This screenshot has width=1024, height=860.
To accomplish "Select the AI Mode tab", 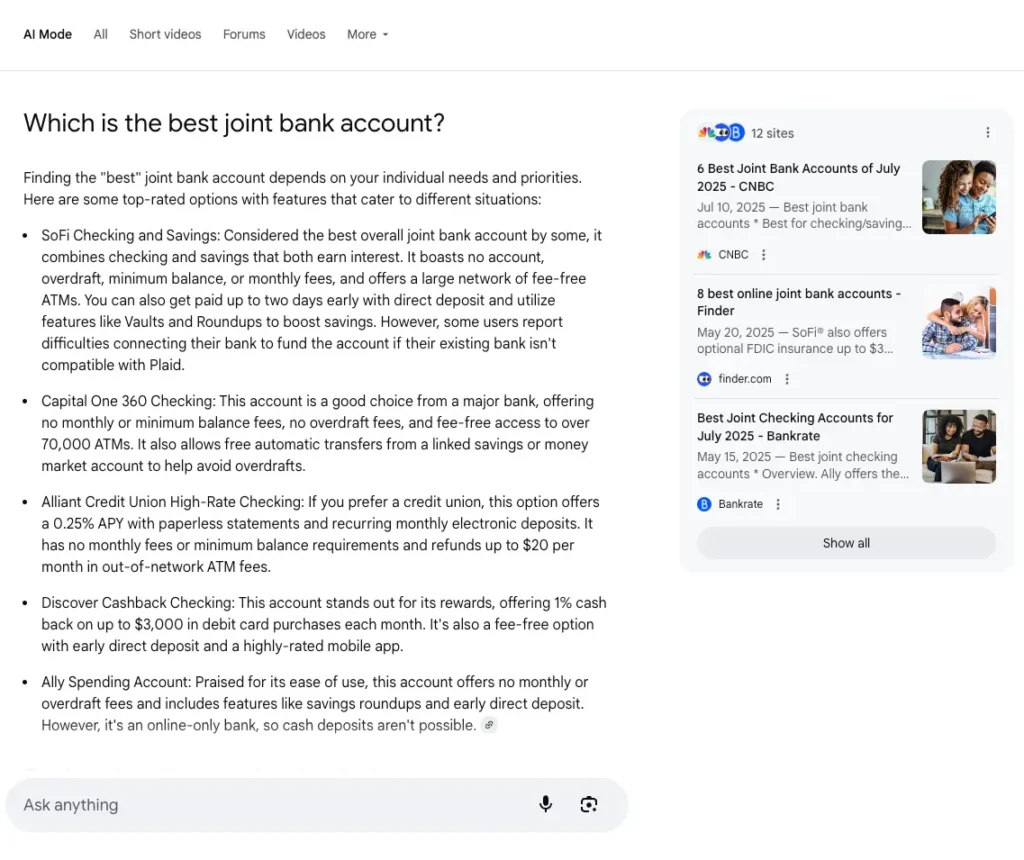I will tap(48, 35).
